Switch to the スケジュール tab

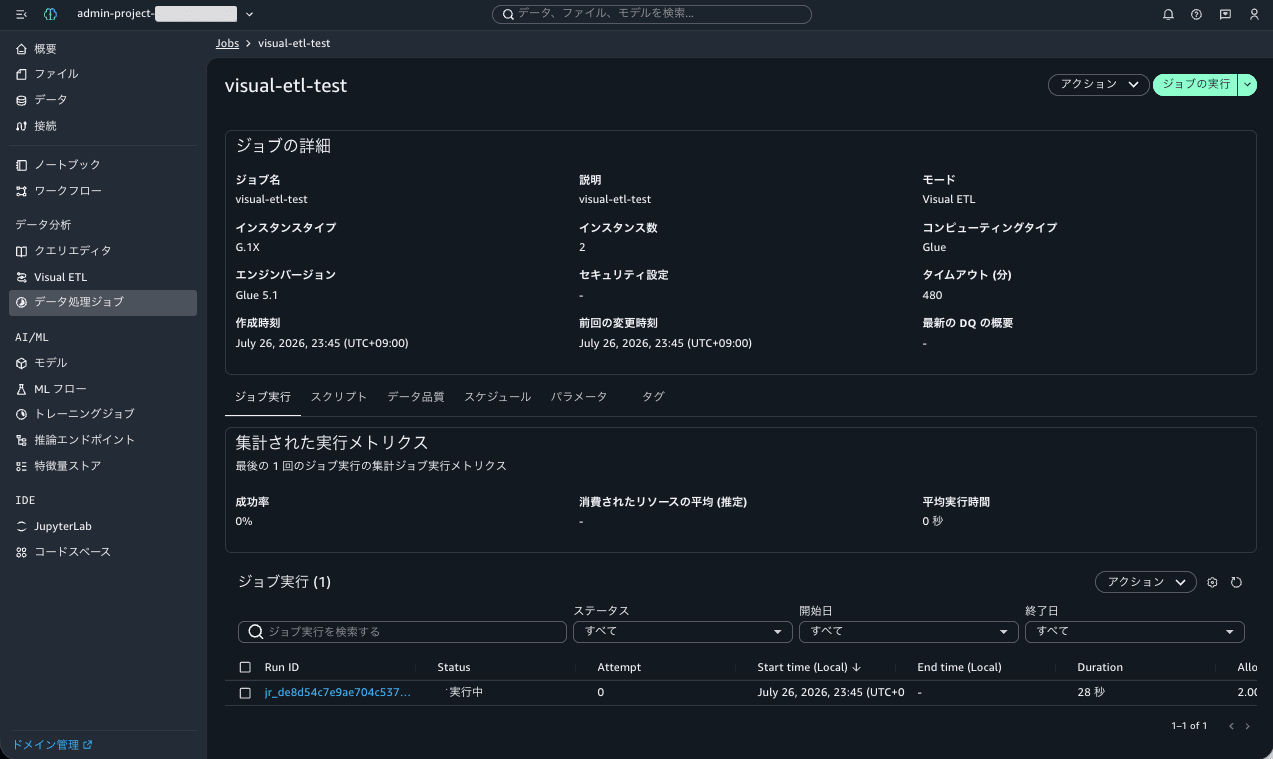point(497,397)
